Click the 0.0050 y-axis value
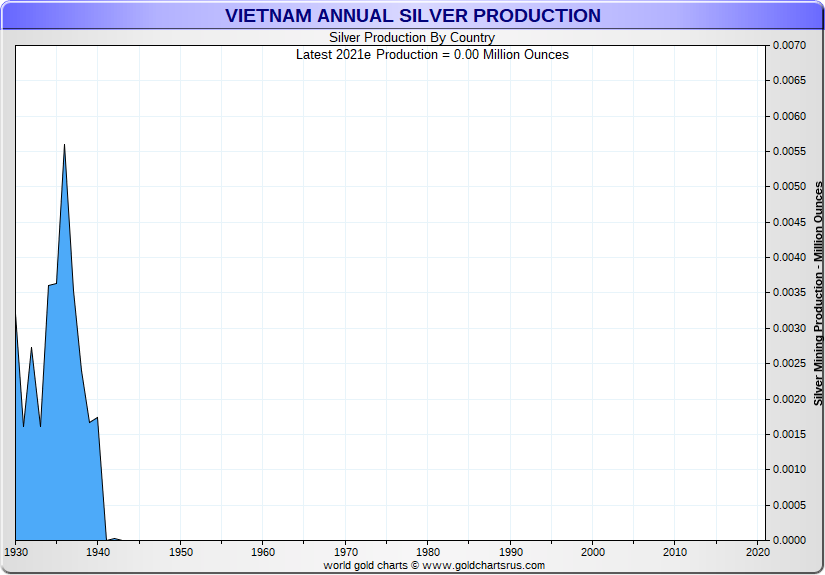Viewport: 825px width, 575px height. pyautogui.click(x=789, y=186)
